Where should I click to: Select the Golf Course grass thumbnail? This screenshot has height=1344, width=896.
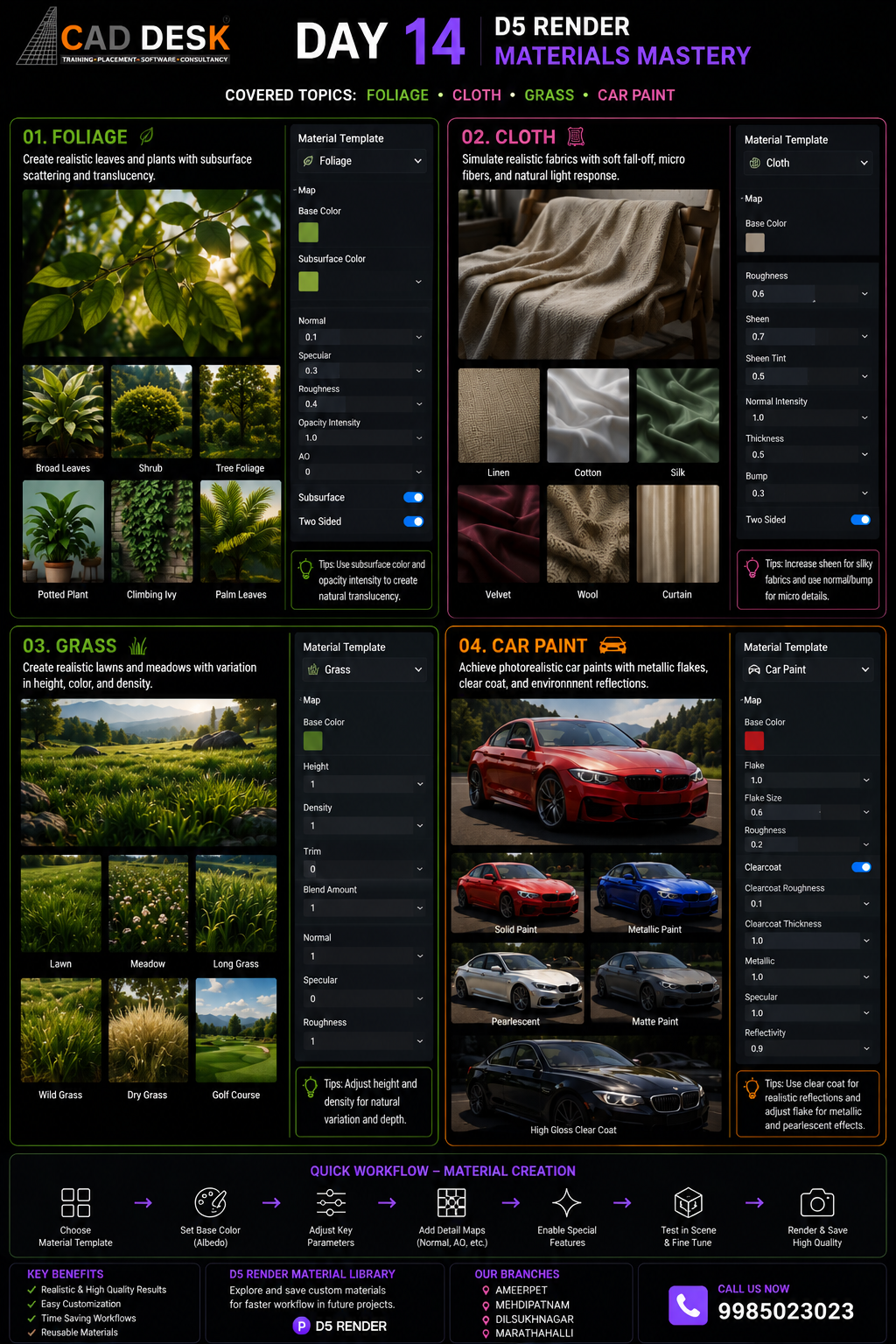coord(236,1031)
